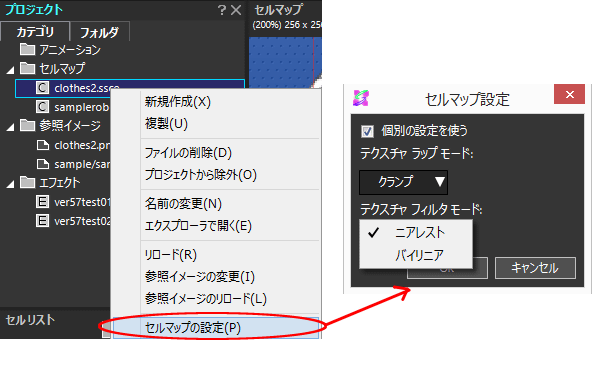Screen dimensions: 600x380
Task: Select the samplerob cellmap item
Action: tap(81, 107)
